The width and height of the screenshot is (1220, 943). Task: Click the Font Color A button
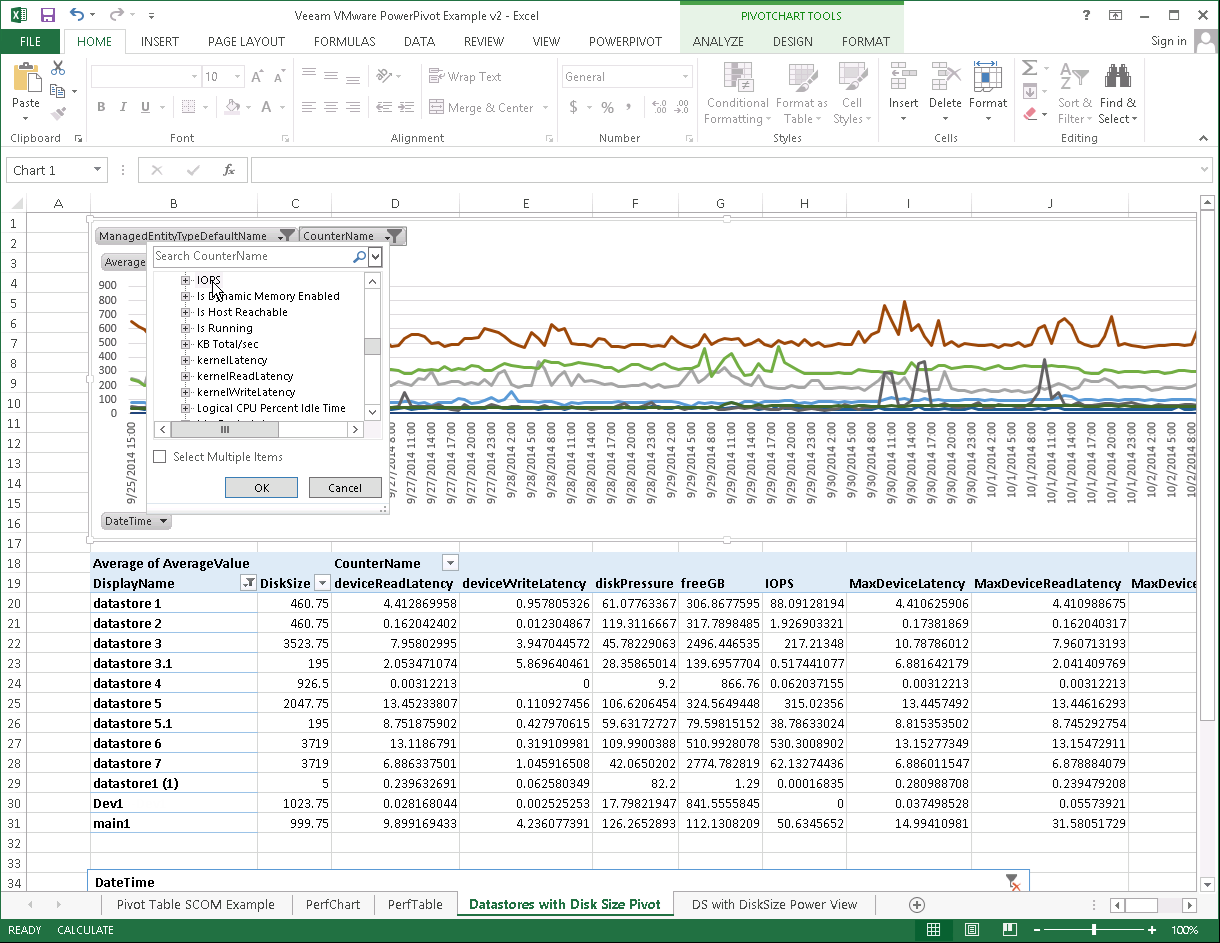pos(267,107)
